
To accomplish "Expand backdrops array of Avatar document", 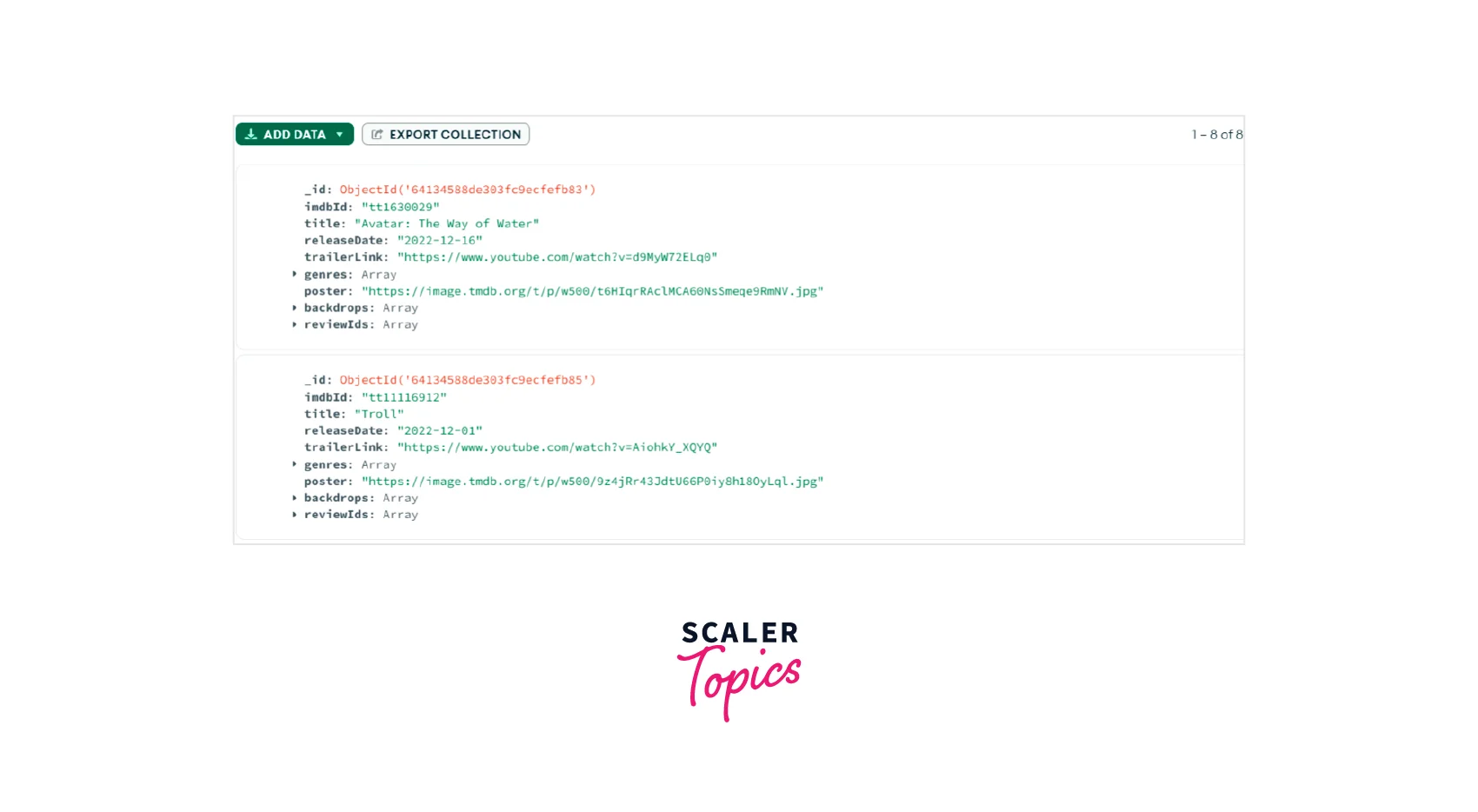I will (295, 308).
